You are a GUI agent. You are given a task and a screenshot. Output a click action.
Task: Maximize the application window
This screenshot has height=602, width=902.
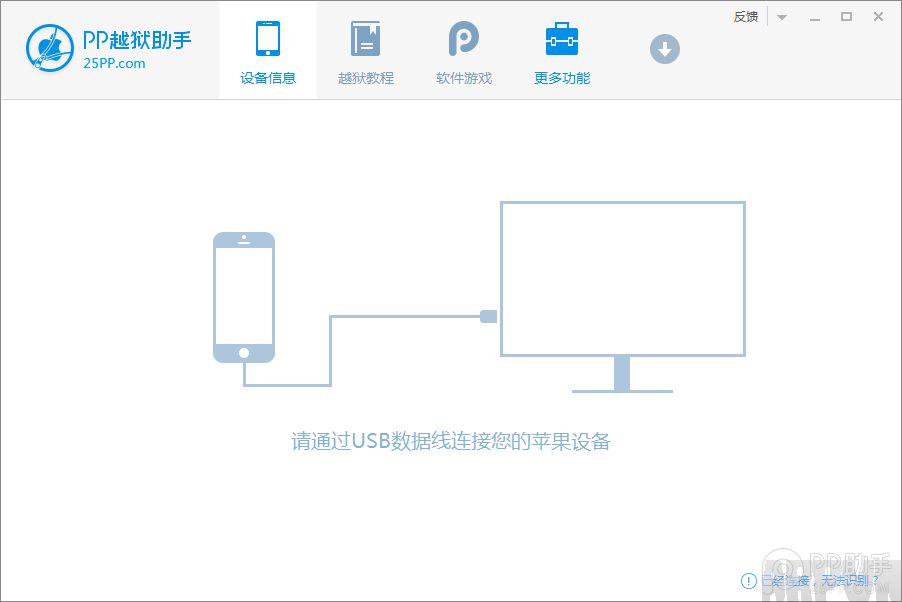(x=846, y=16)
